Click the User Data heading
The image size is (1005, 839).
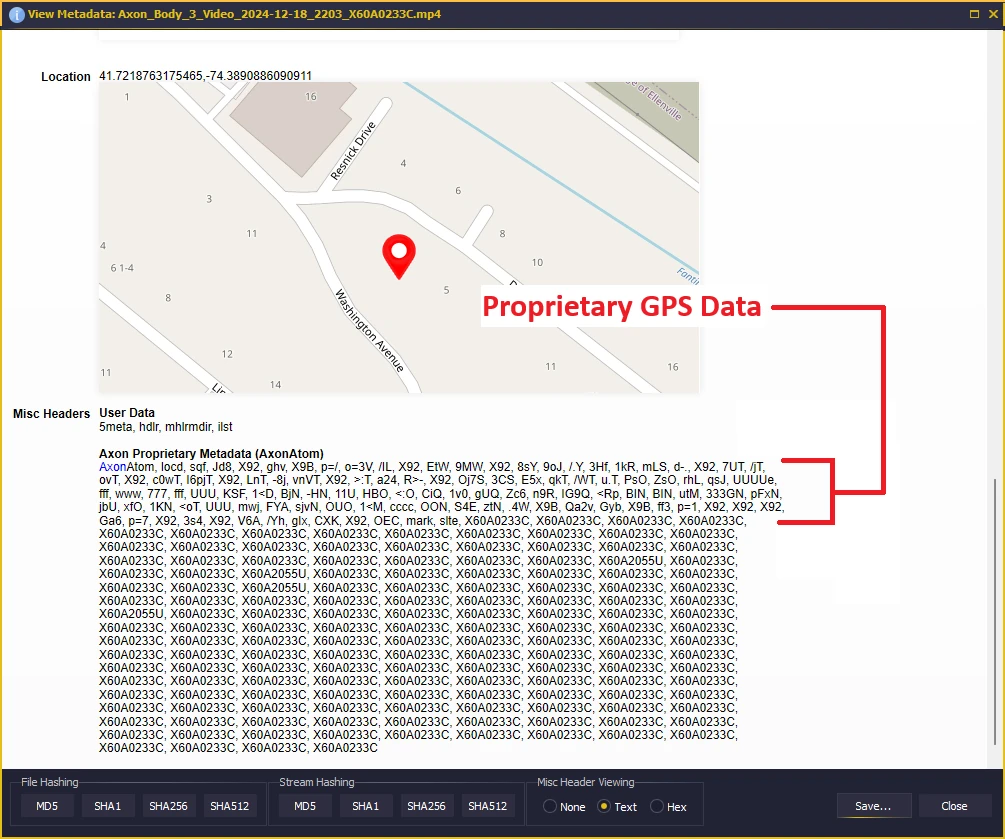[127, 413]
